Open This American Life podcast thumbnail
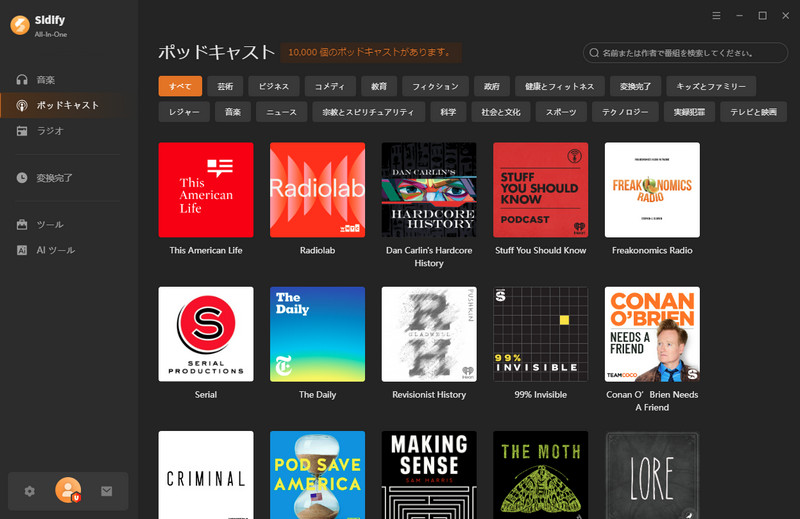This screenshot has width=800, height=519. pos(206,190)
